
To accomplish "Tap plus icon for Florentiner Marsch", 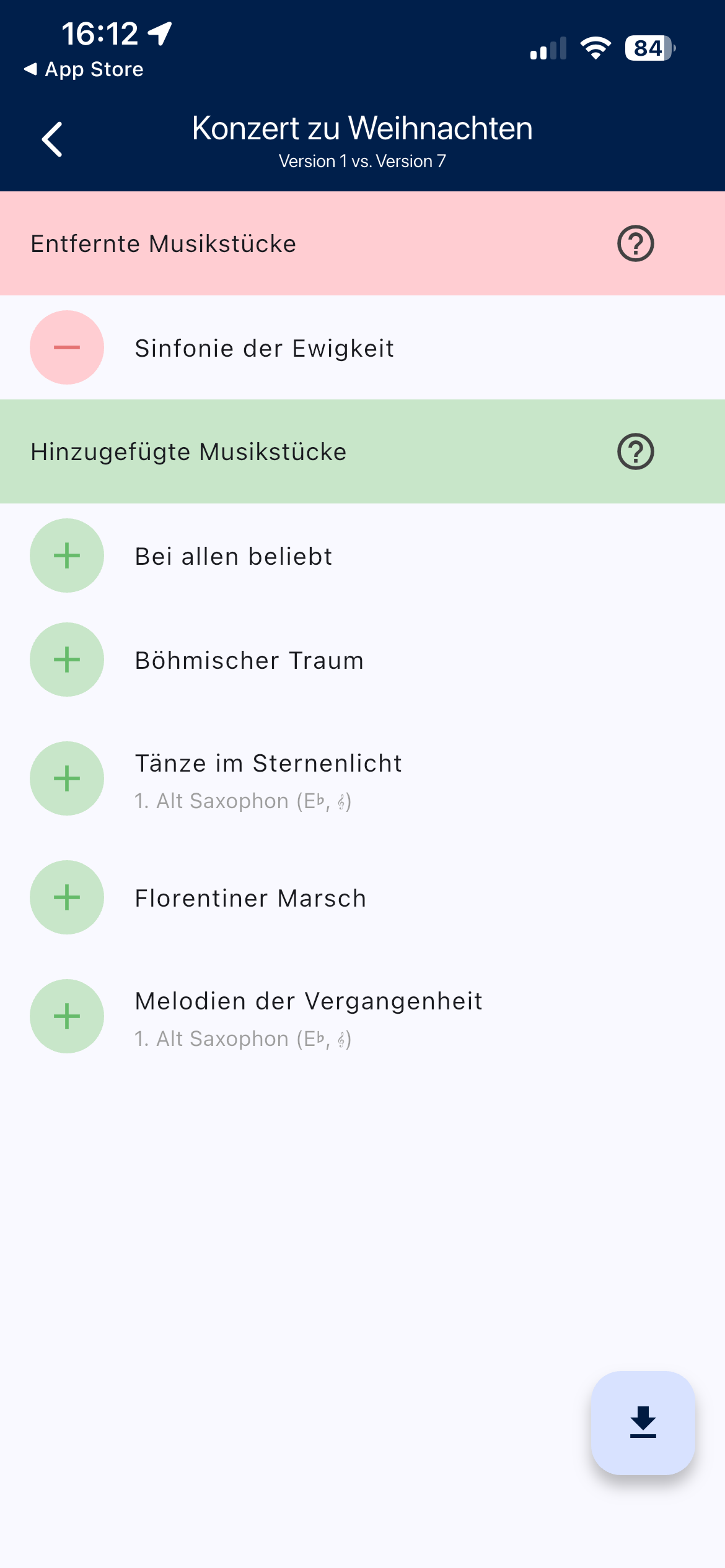I will click(x=67, y=897).
